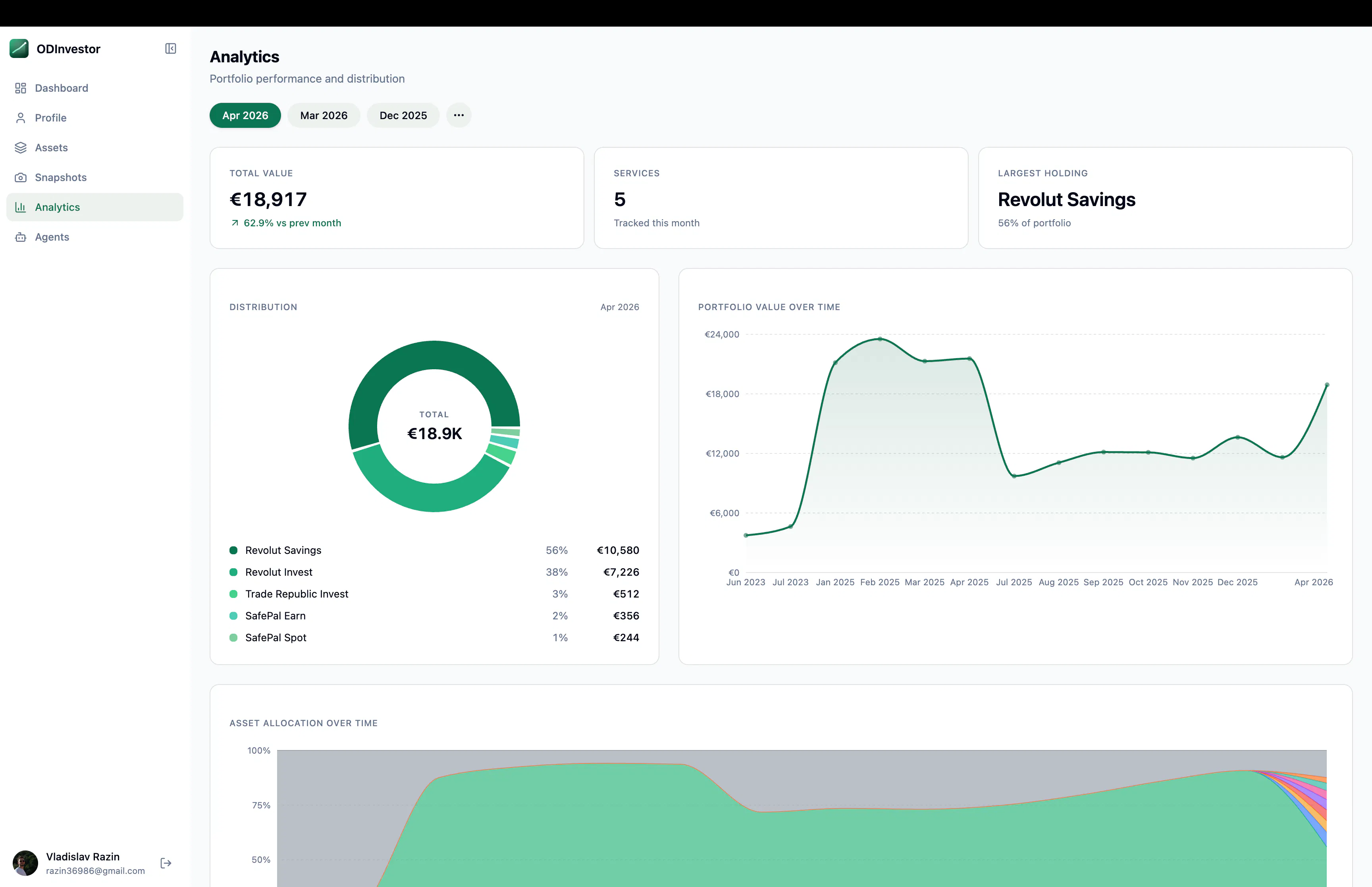This screenshot has height=887, width=1372.
Task: Click the Analytics bar-chart icon in sidebar
Action: coord(21,207)
